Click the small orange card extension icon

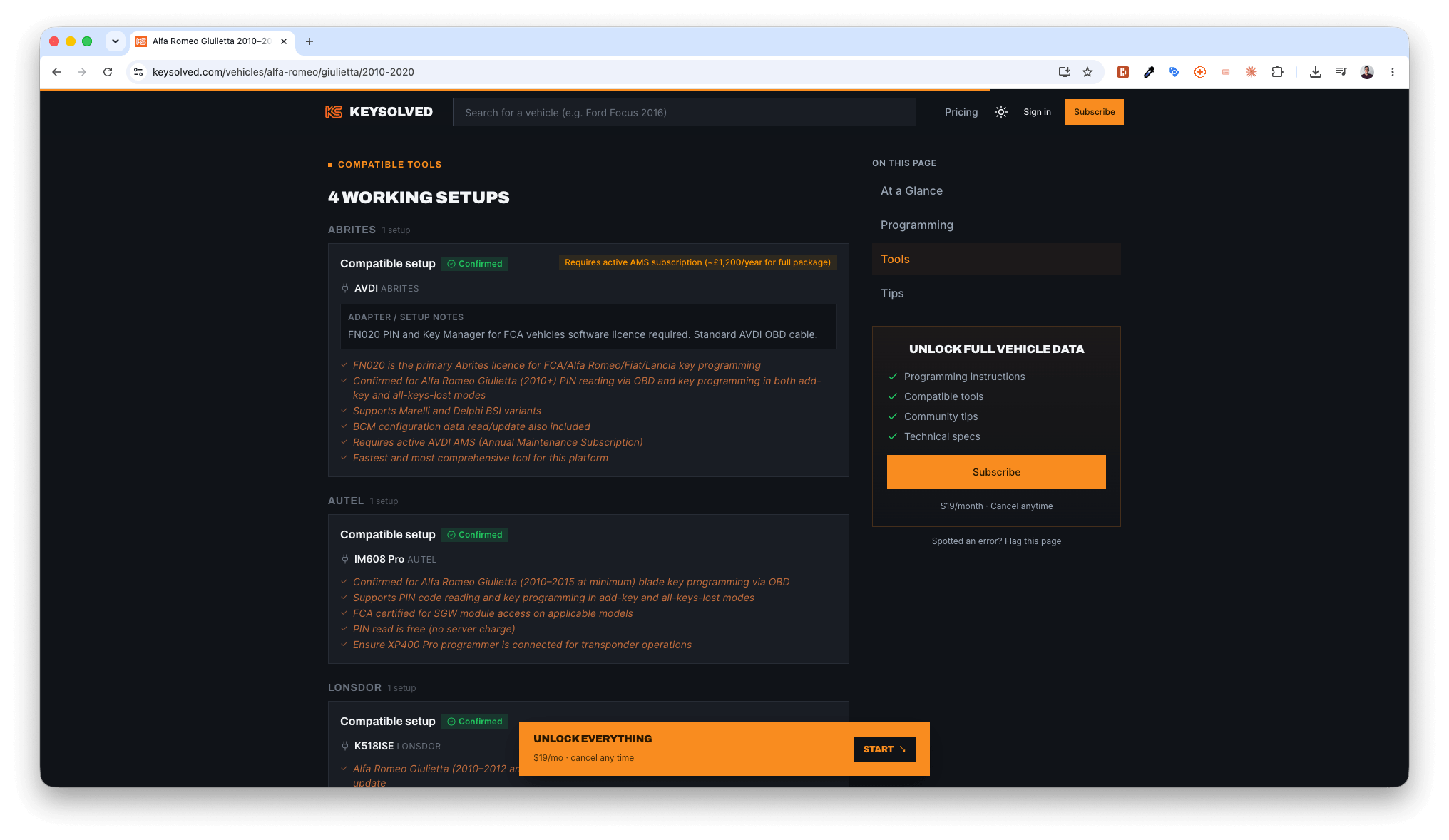pos(1226,72)
